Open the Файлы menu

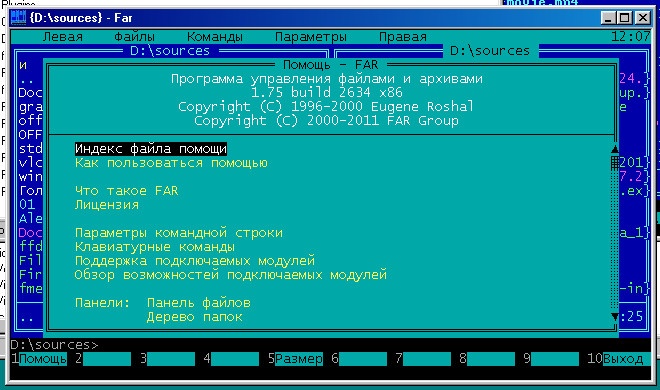pos(134,37)
